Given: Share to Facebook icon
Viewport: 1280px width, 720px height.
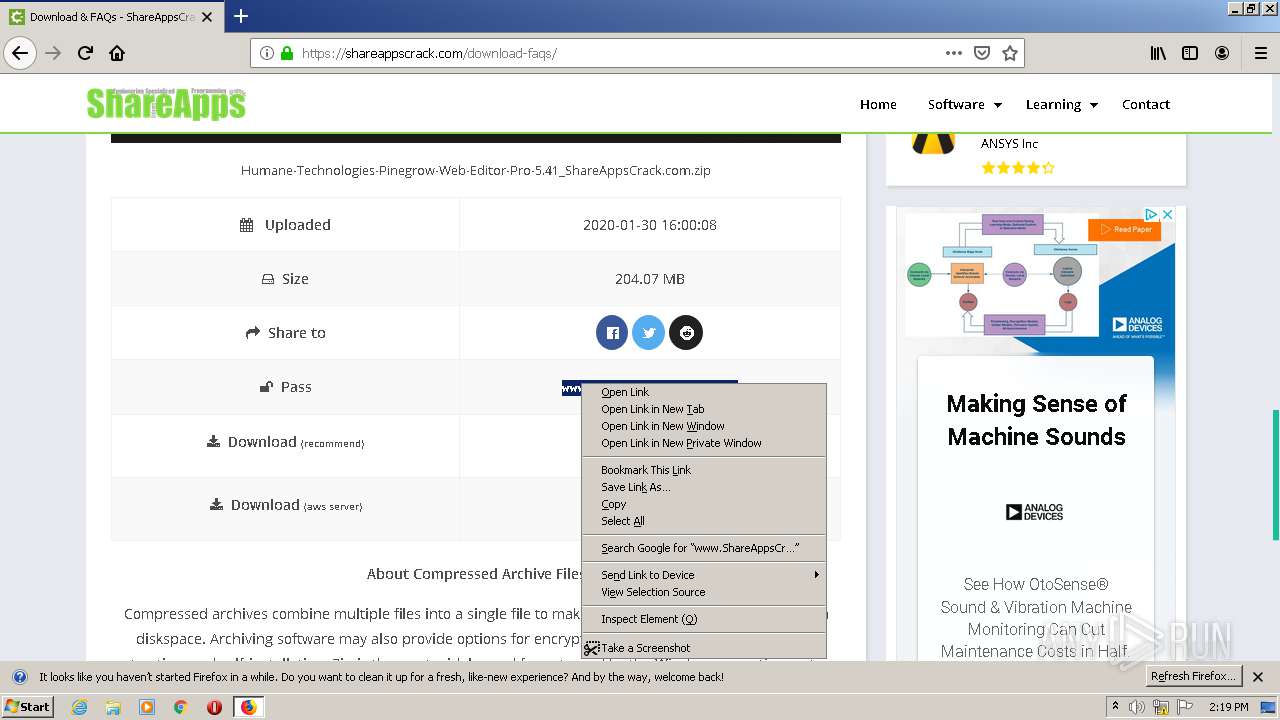Looking at the screenshot, I should pos(612,333).
